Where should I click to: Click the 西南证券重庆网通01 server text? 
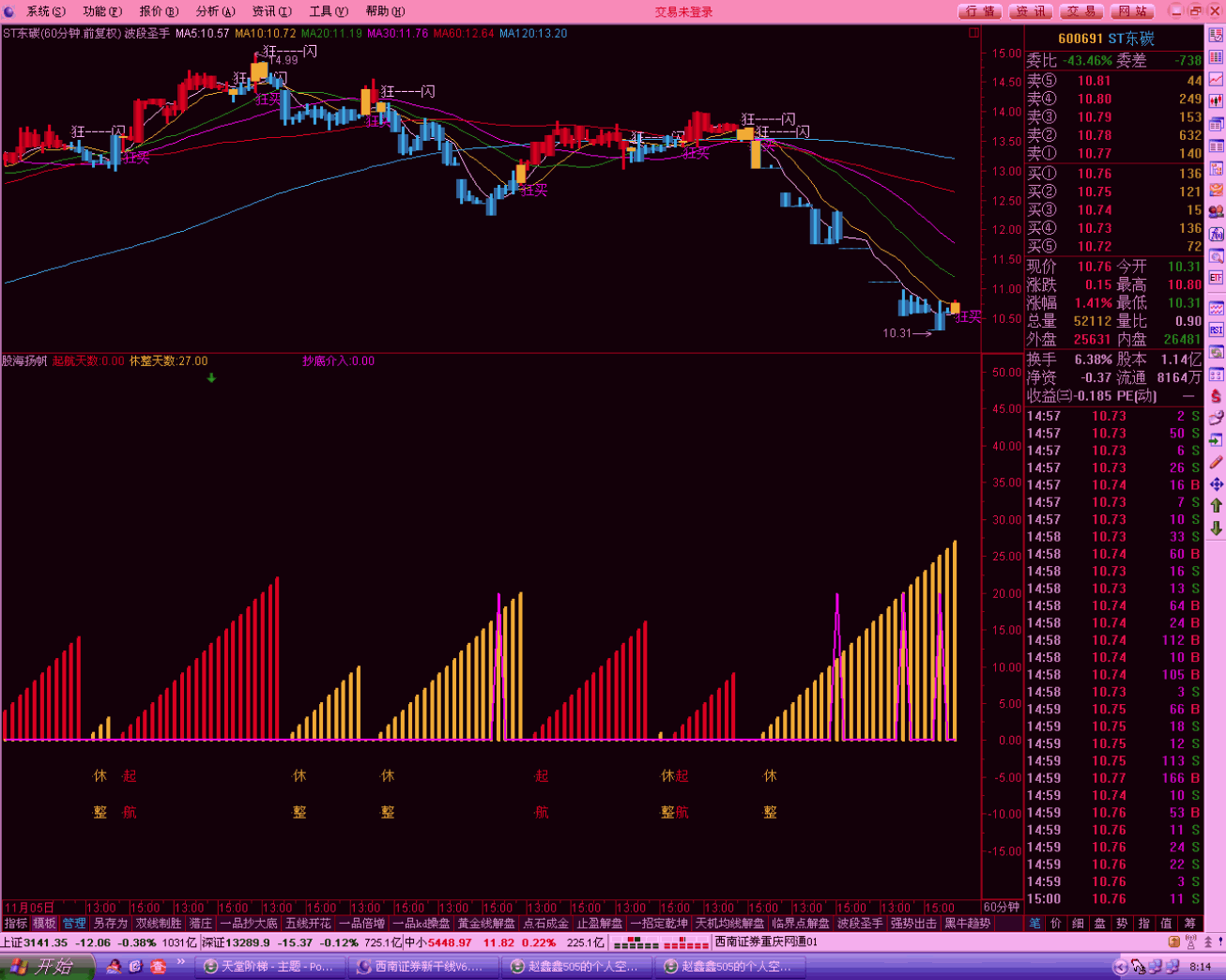(x=766, y=942)
